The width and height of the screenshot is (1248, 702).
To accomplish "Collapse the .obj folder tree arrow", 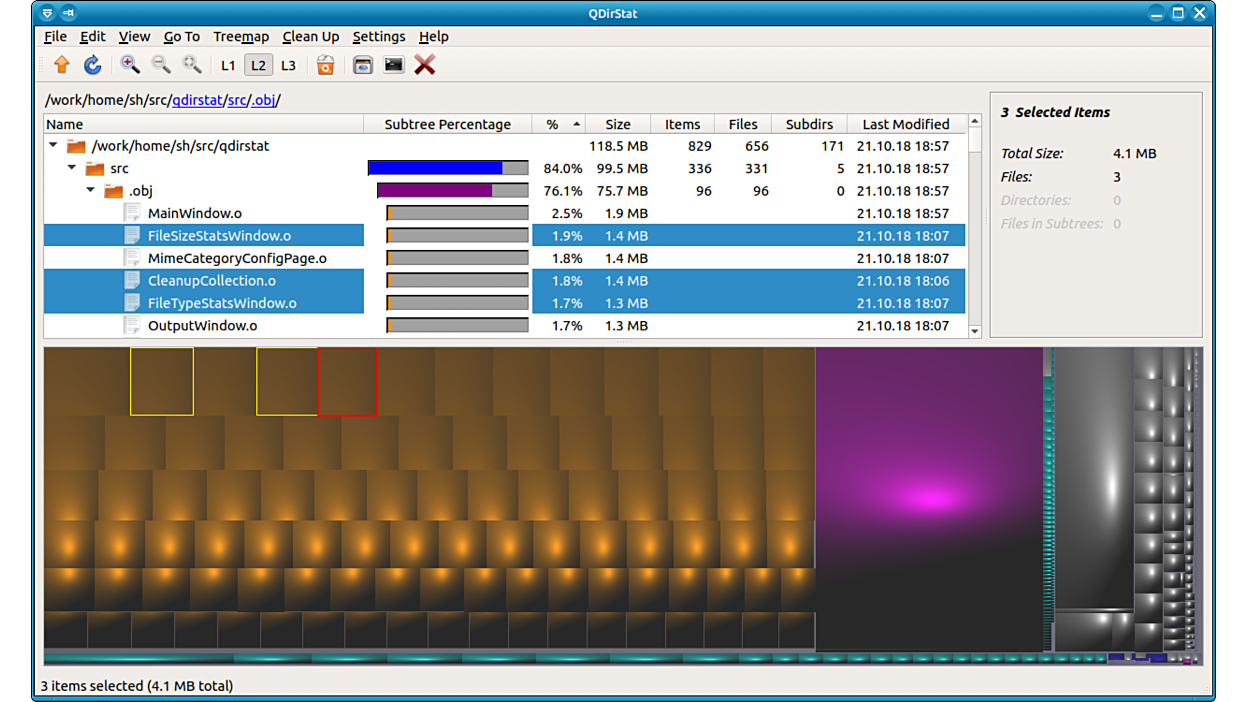I will pos(91,191).
